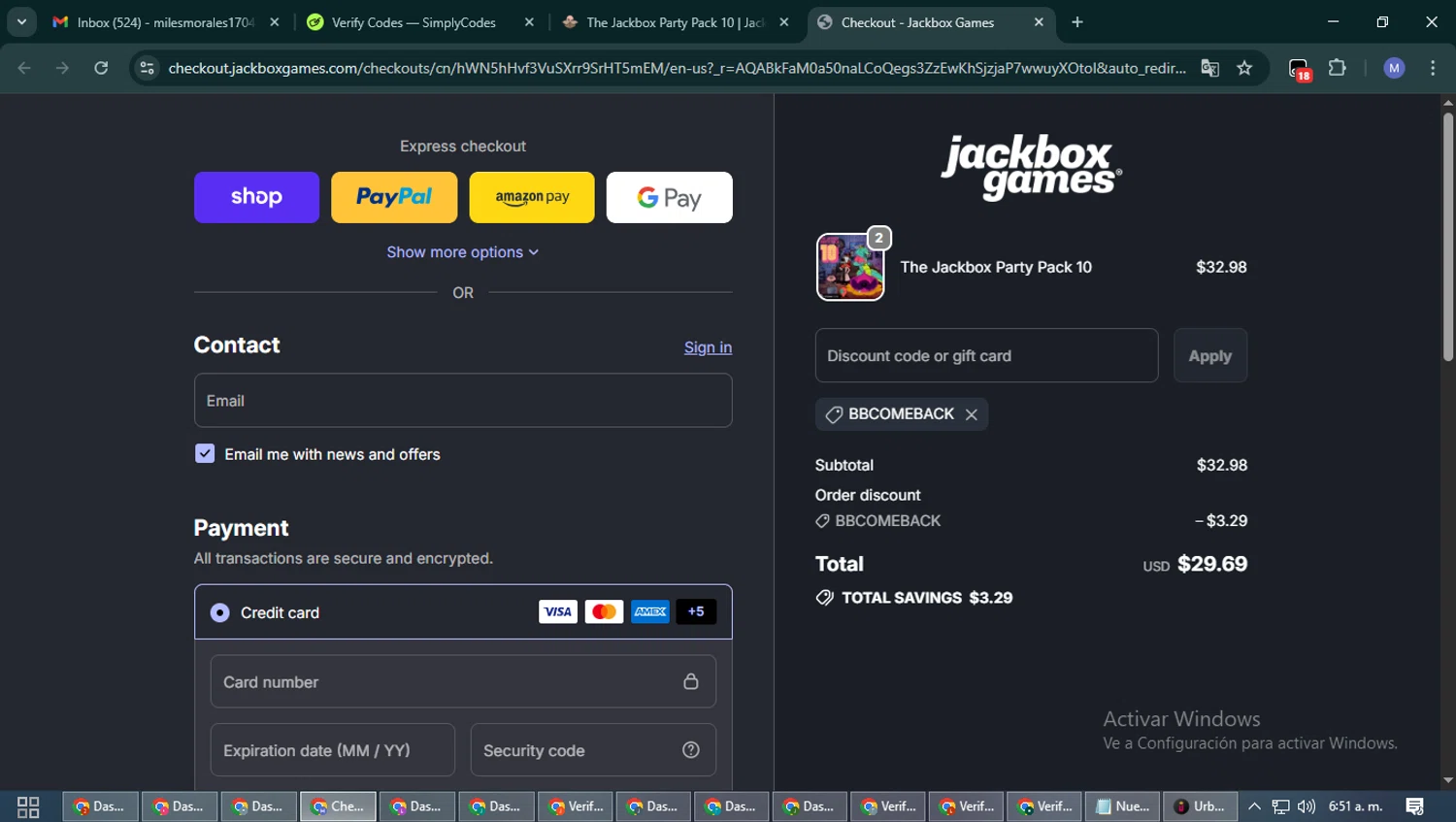This screenshot has height=822, width=1456.
Task: Focus the Card number field
Action: click(x=463, y=682)
